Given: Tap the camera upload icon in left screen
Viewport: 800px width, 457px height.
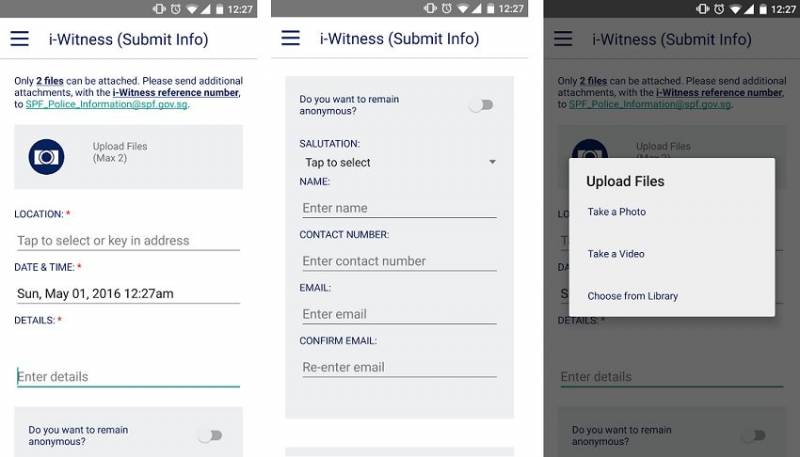Looking at the screenshot, I should click(46, 157).
